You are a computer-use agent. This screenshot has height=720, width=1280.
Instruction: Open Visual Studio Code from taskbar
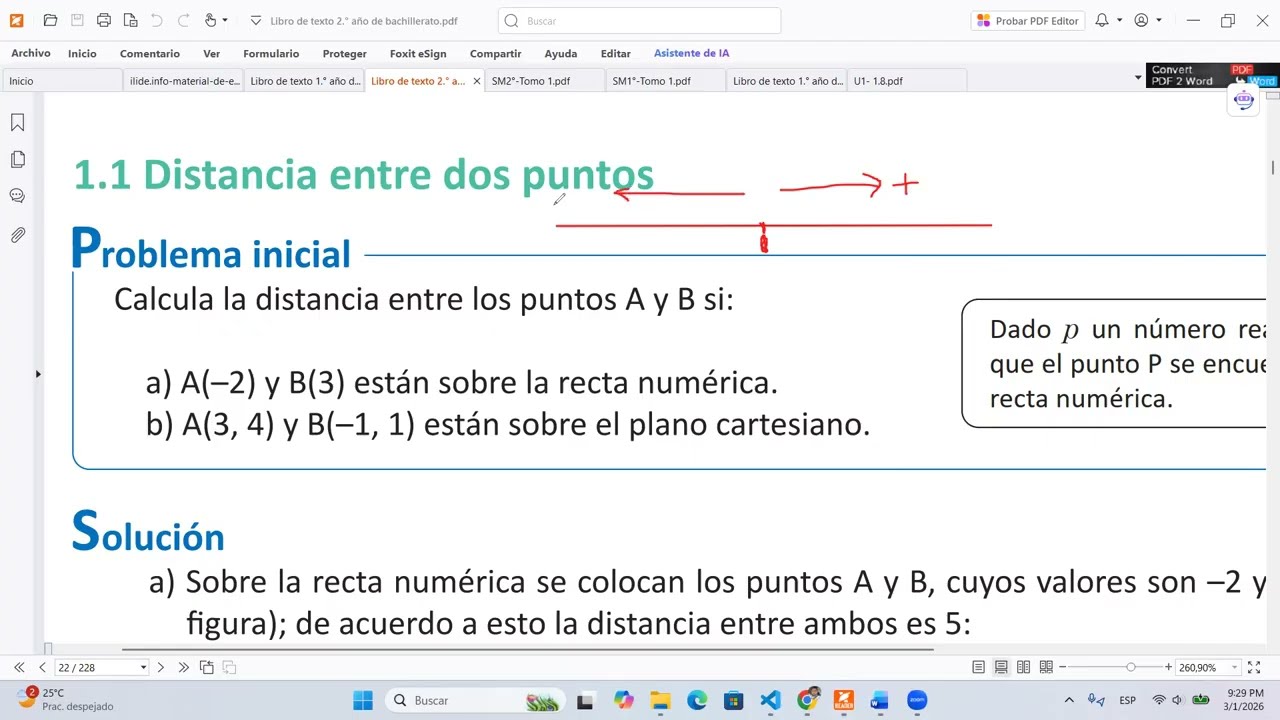(770, 700)
